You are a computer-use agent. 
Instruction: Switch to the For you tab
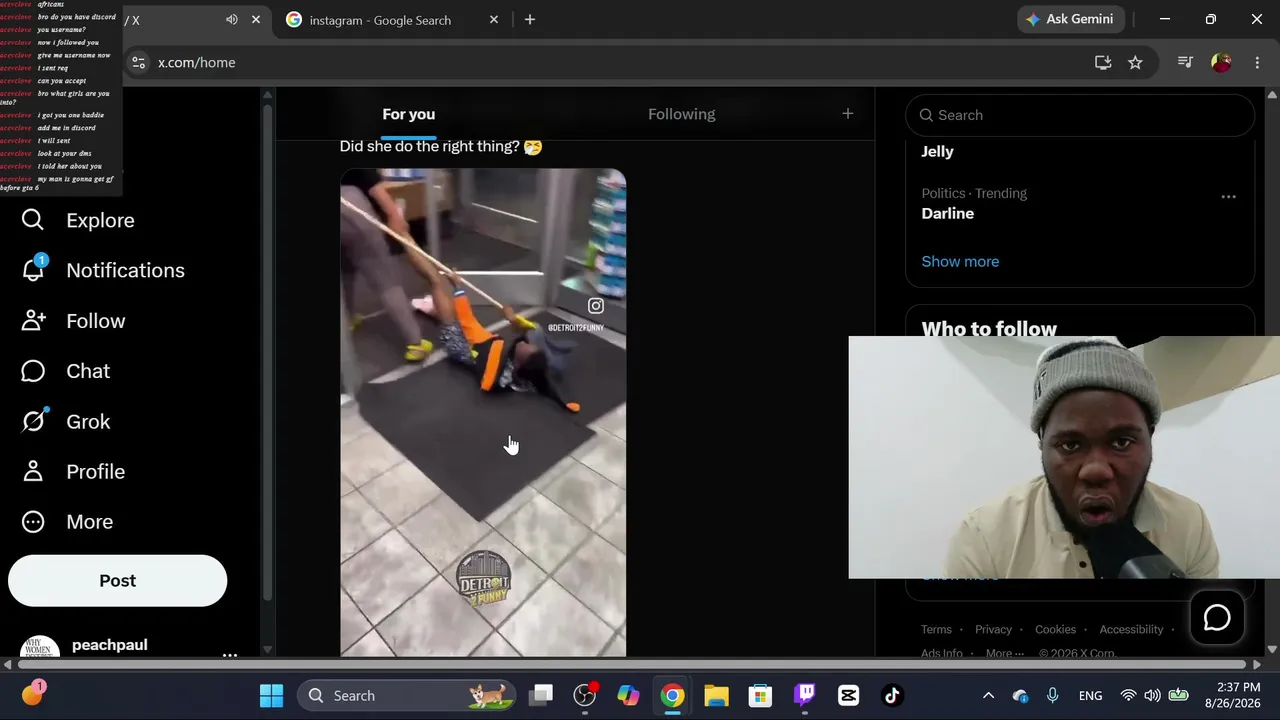click(408, 114)
